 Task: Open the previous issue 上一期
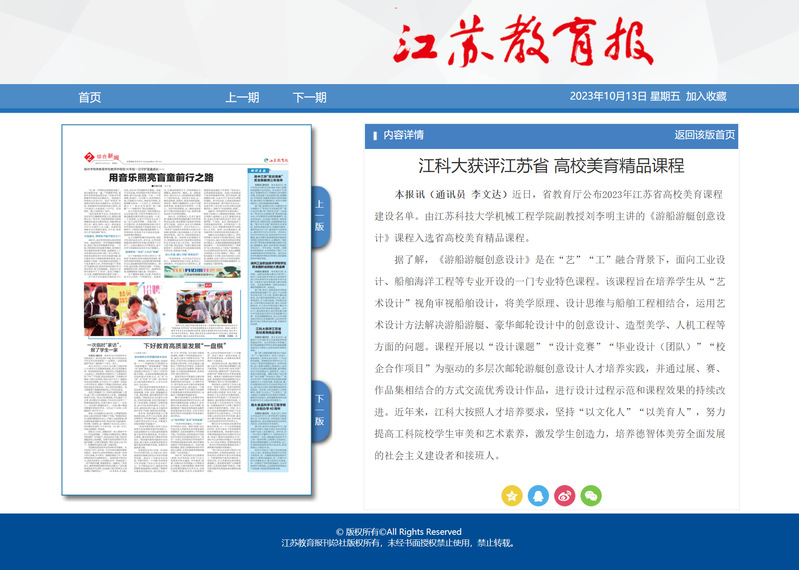click(242, 97)
